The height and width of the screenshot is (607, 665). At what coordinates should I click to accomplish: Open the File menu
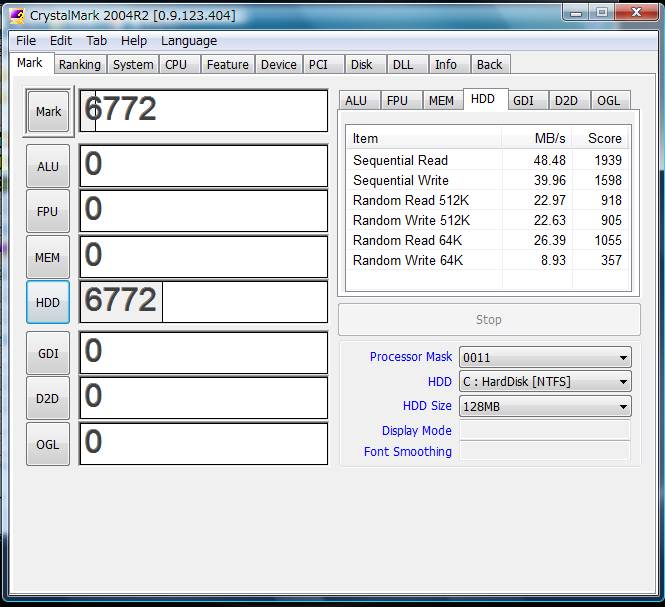(26, 41)
